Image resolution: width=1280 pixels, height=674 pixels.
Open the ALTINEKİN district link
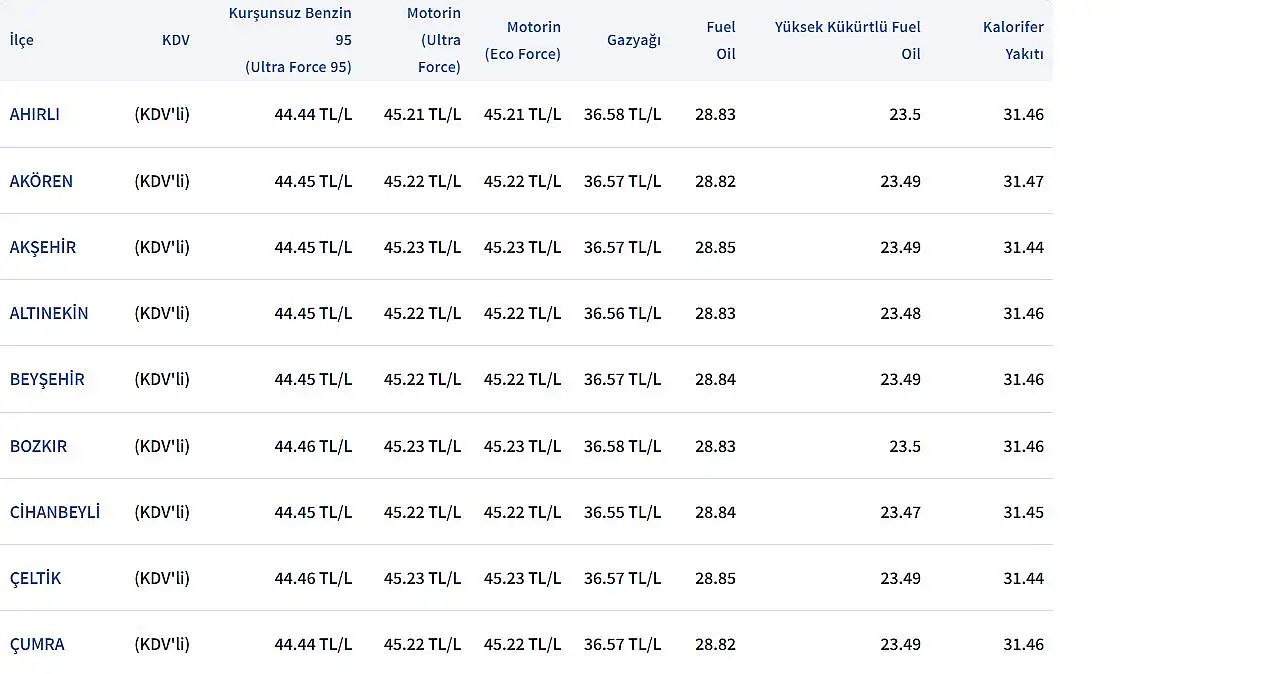point(49,313)
